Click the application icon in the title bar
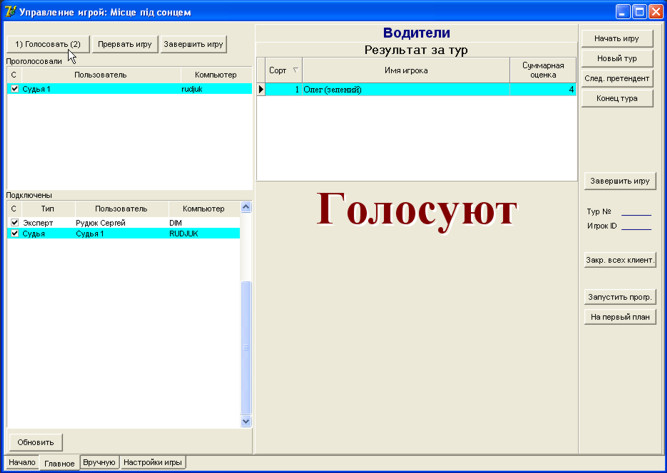Image resolution: width=667 pixels, height=473 pixels. point(10,11)
